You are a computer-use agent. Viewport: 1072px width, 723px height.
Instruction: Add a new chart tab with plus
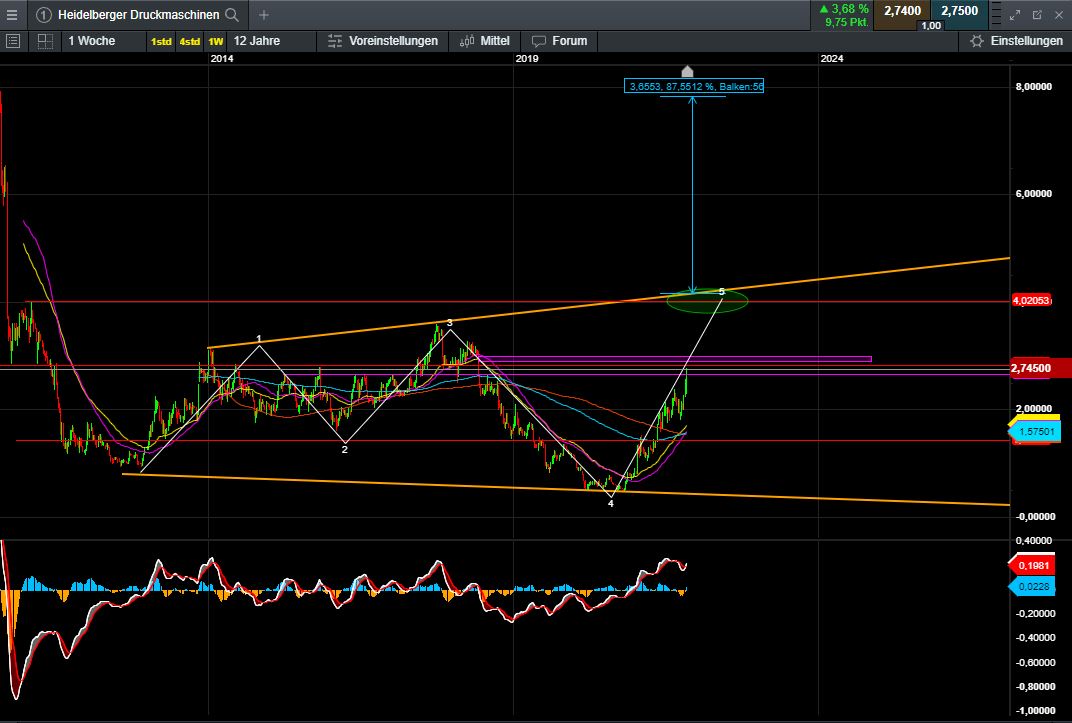tap(264, 14)
